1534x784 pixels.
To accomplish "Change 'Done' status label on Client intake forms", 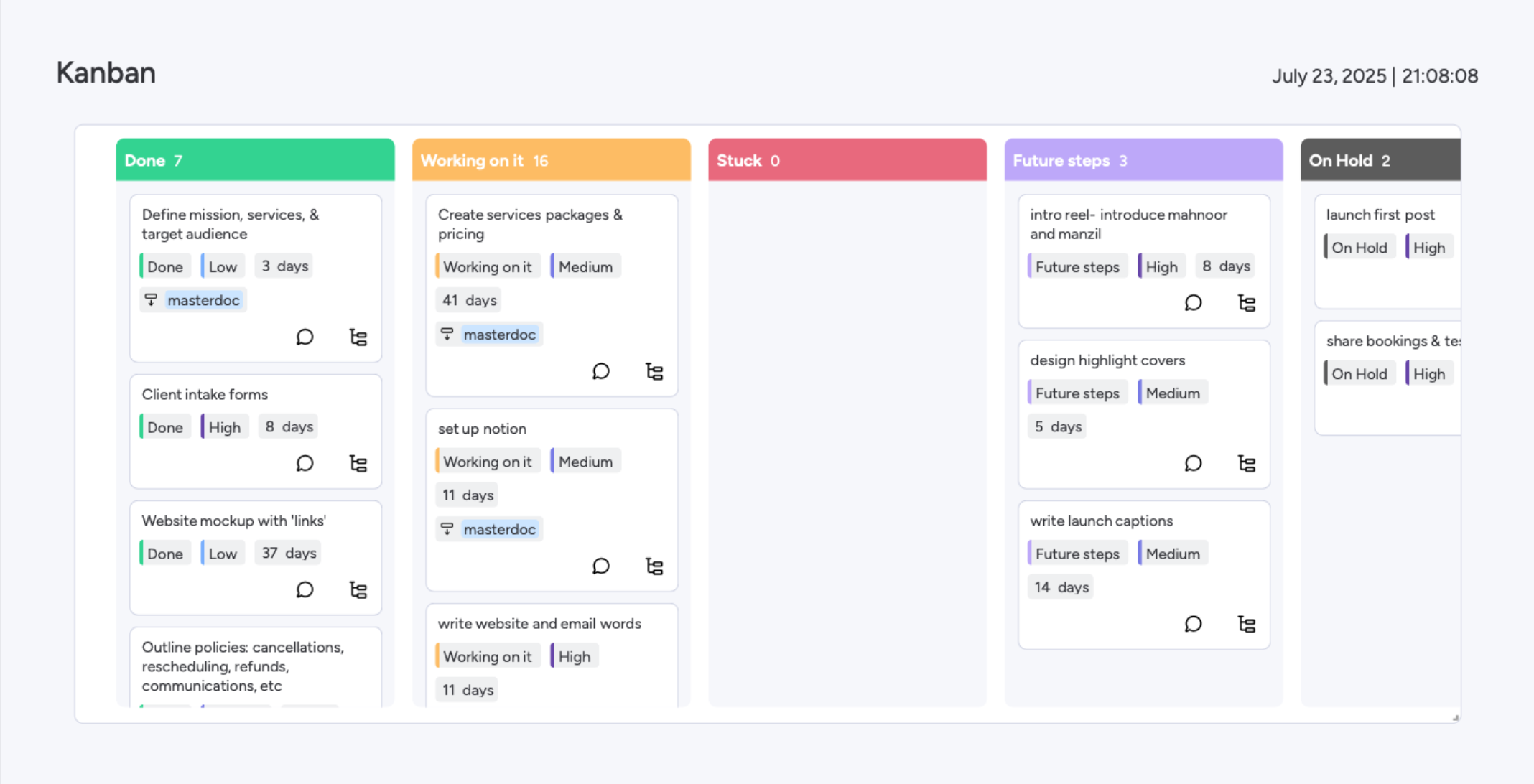I will (165, 427).
